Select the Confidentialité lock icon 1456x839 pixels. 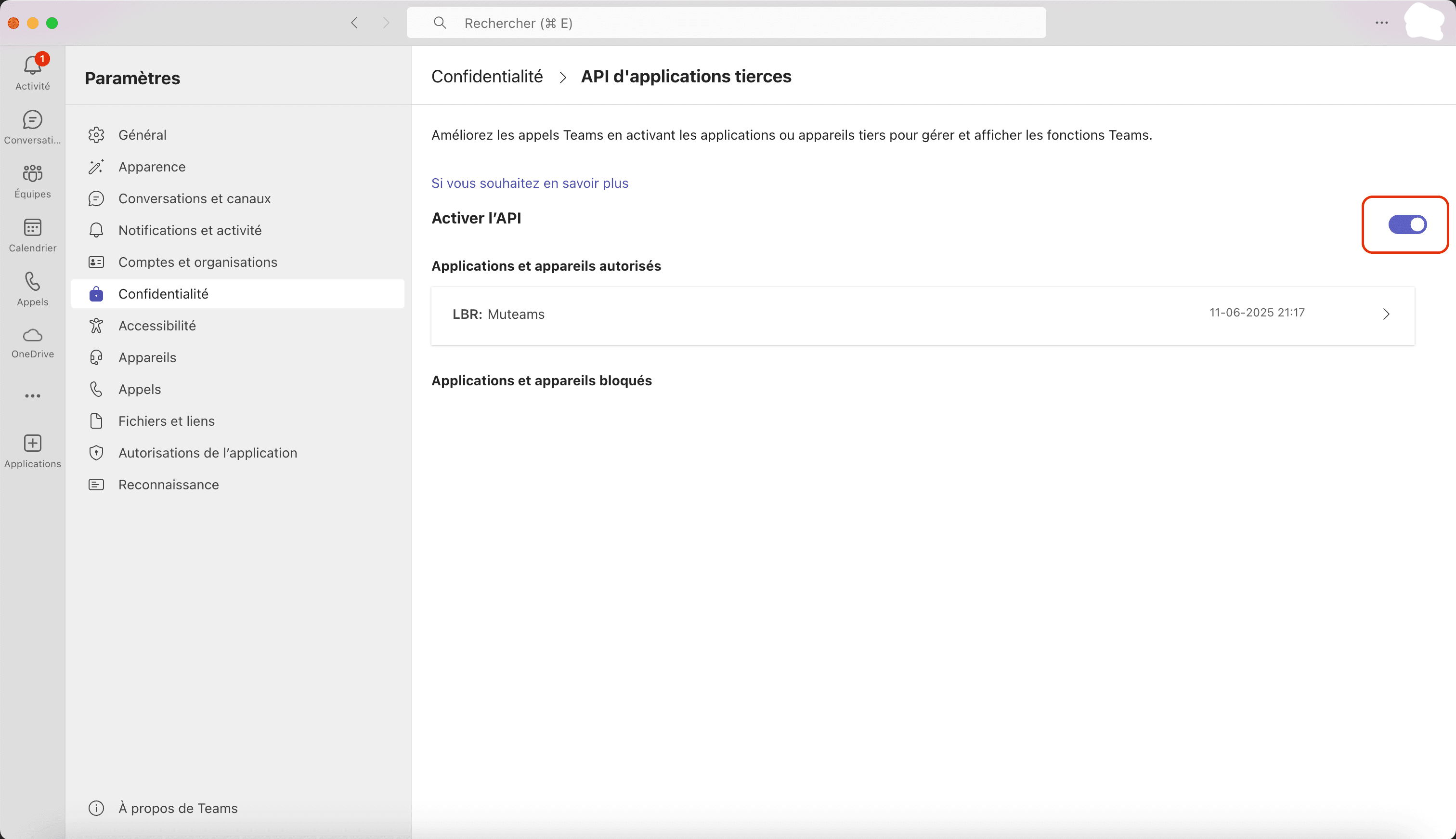[x=96, y=294]
